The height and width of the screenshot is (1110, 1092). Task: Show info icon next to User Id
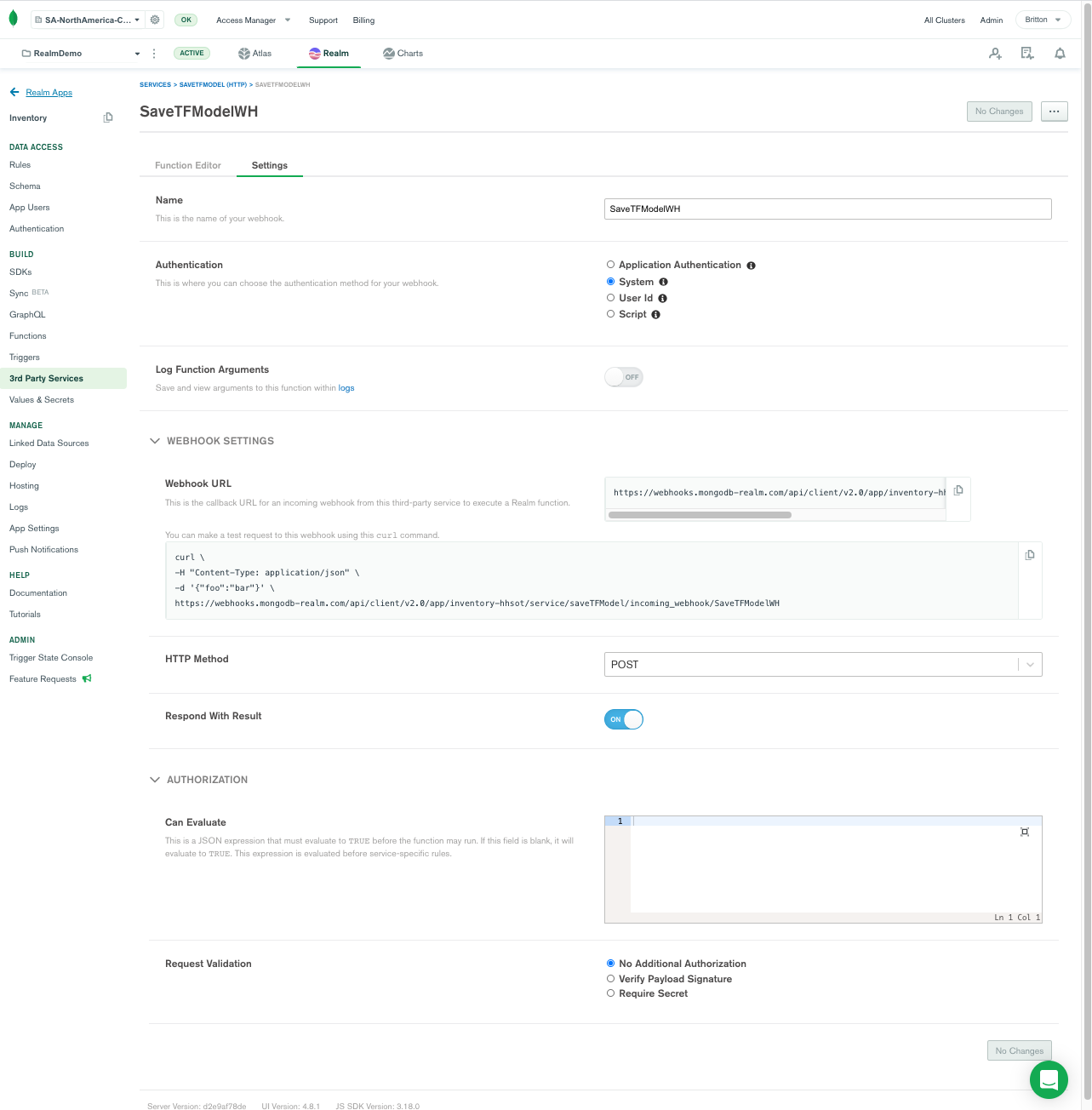[662, 298]
